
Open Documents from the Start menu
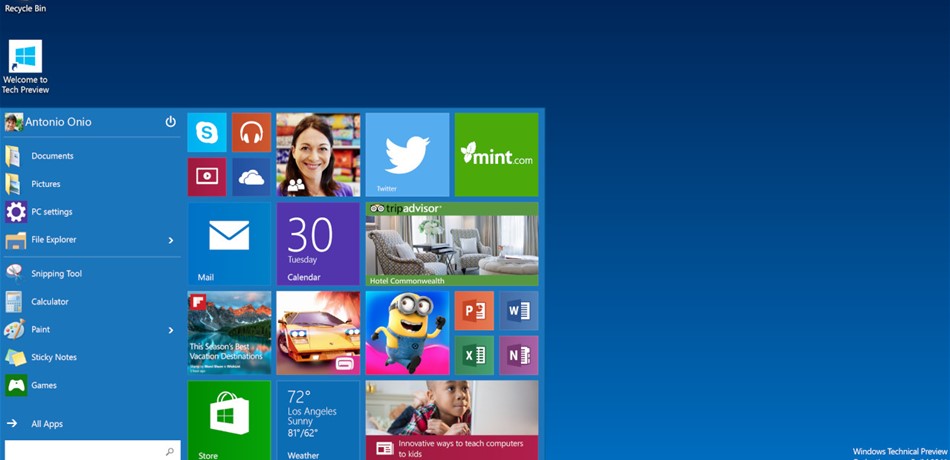pyautogui.click(x=52, y=156)
